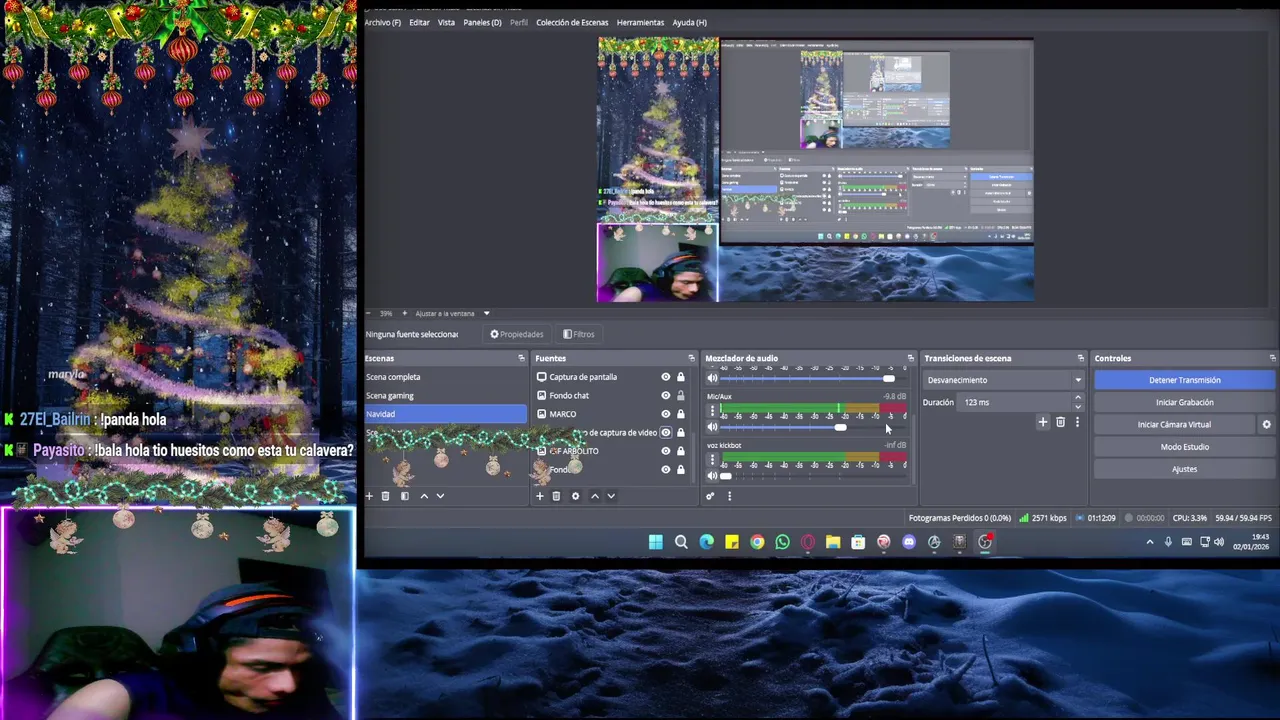Mute the Mic/Aux audio channel
This screenshot has width=1280, height=720.
point(712,427)
